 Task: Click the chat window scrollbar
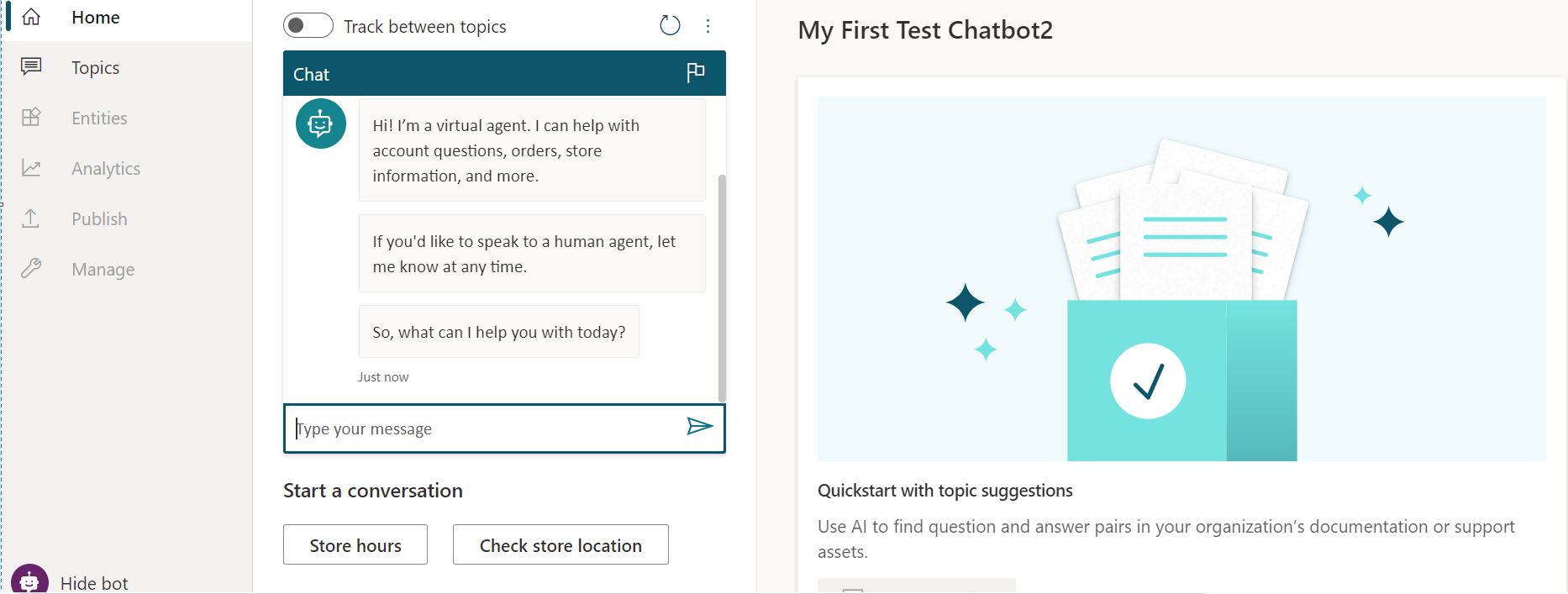pos(722,288)
